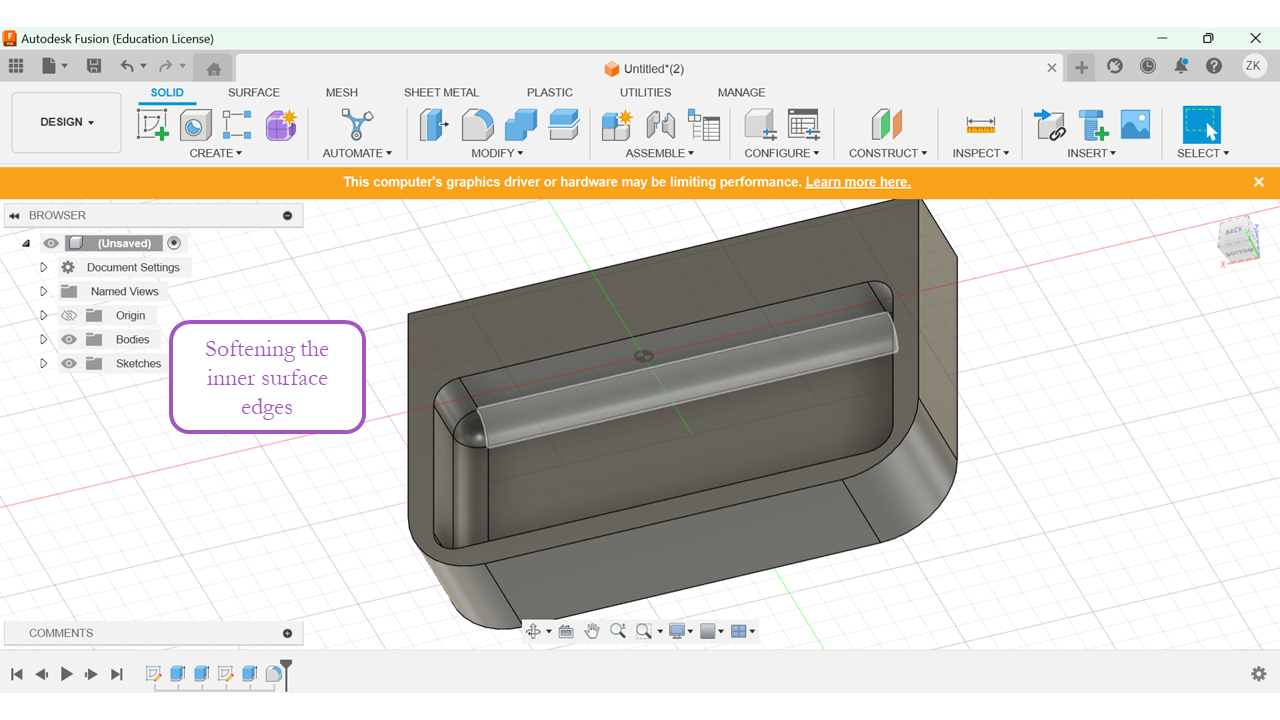Open the notifications bell
This screenshot has height=720, width=1280.
coord(1181,66)
